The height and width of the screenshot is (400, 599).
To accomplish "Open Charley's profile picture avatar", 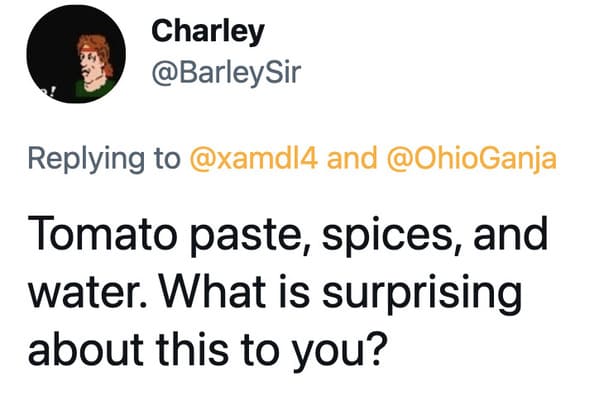I will click(76, 54).
